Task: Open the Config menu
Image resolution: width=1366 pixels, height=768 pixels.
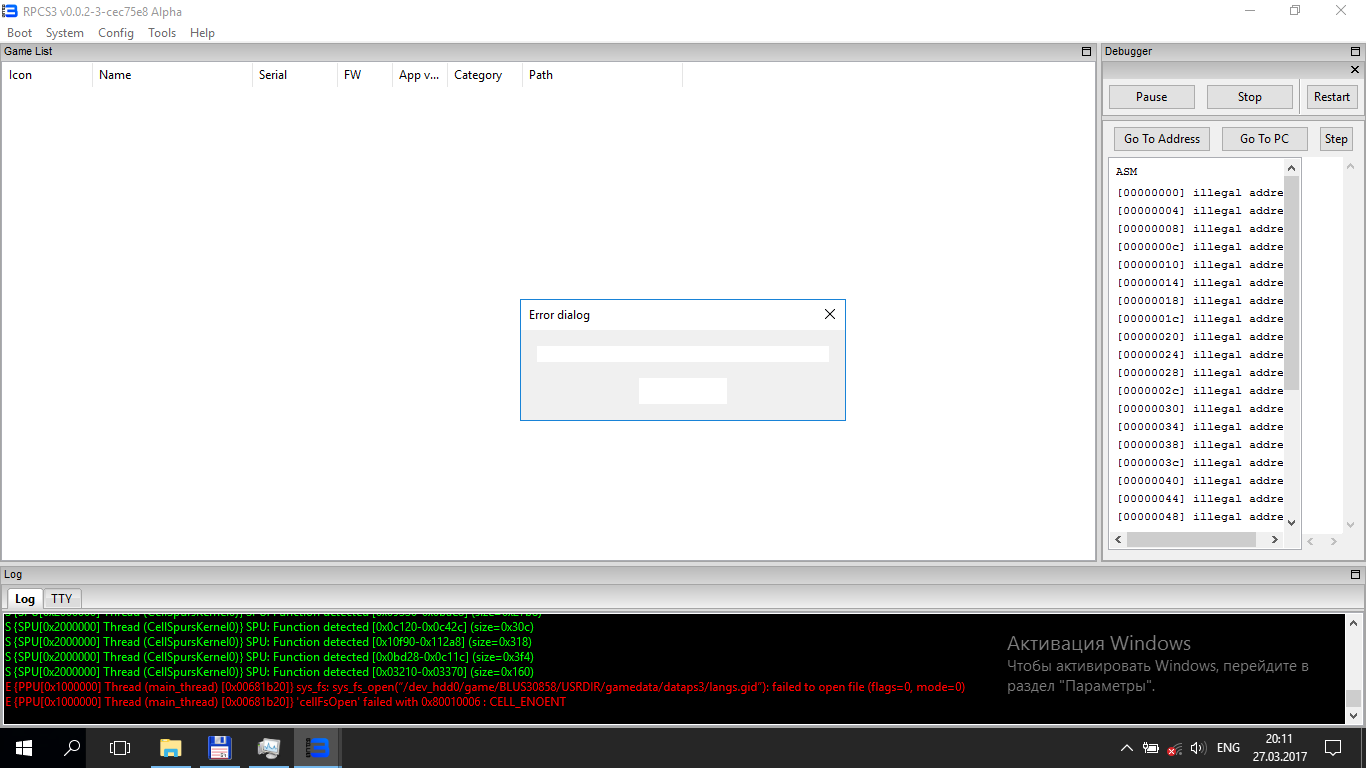Action: (x=116, y=33)
